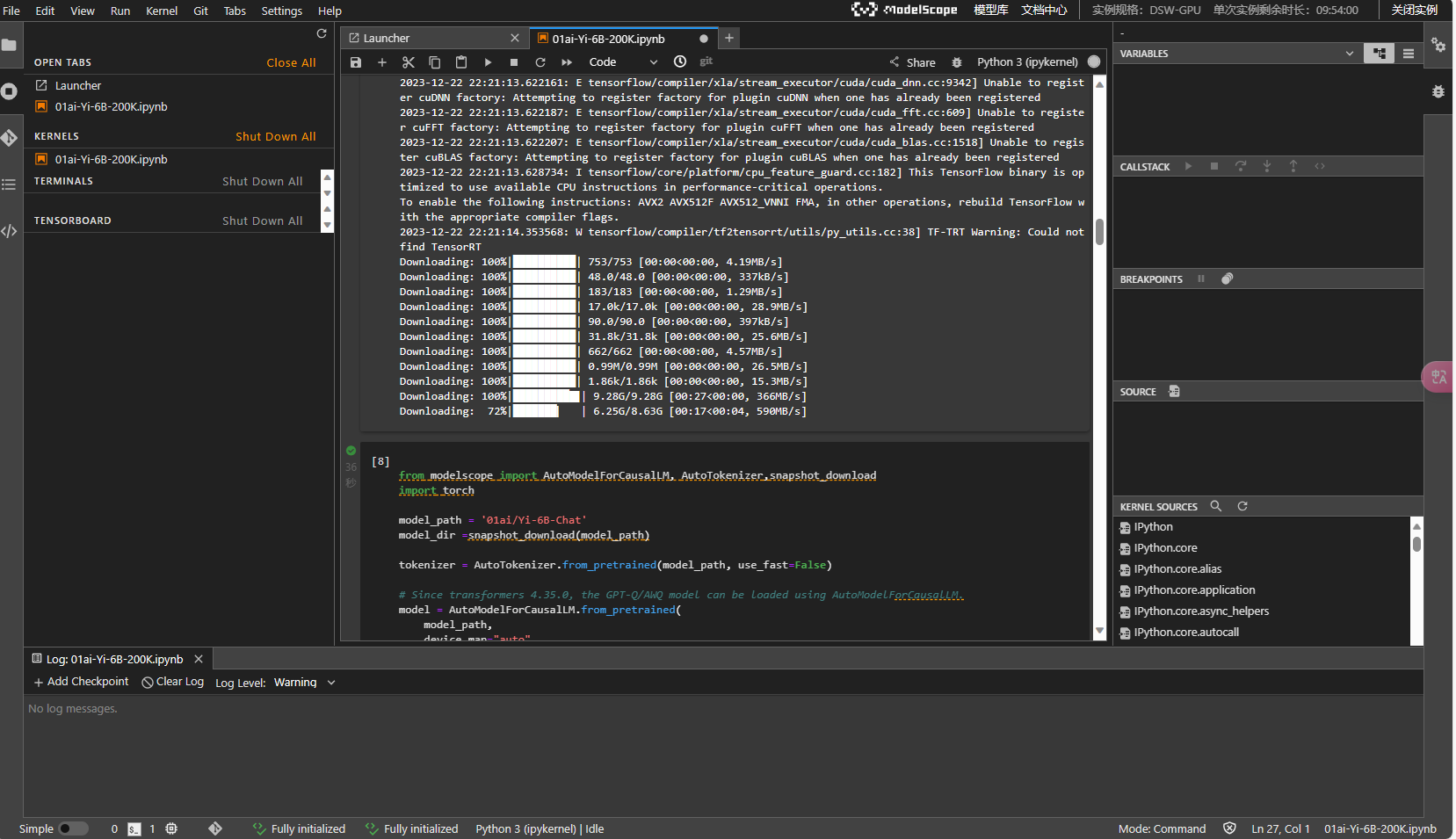Search kernel sources with magnifier icon
Viewport: 1456px width, 839px height.
pyautogui.click(x=1216, y=506)
